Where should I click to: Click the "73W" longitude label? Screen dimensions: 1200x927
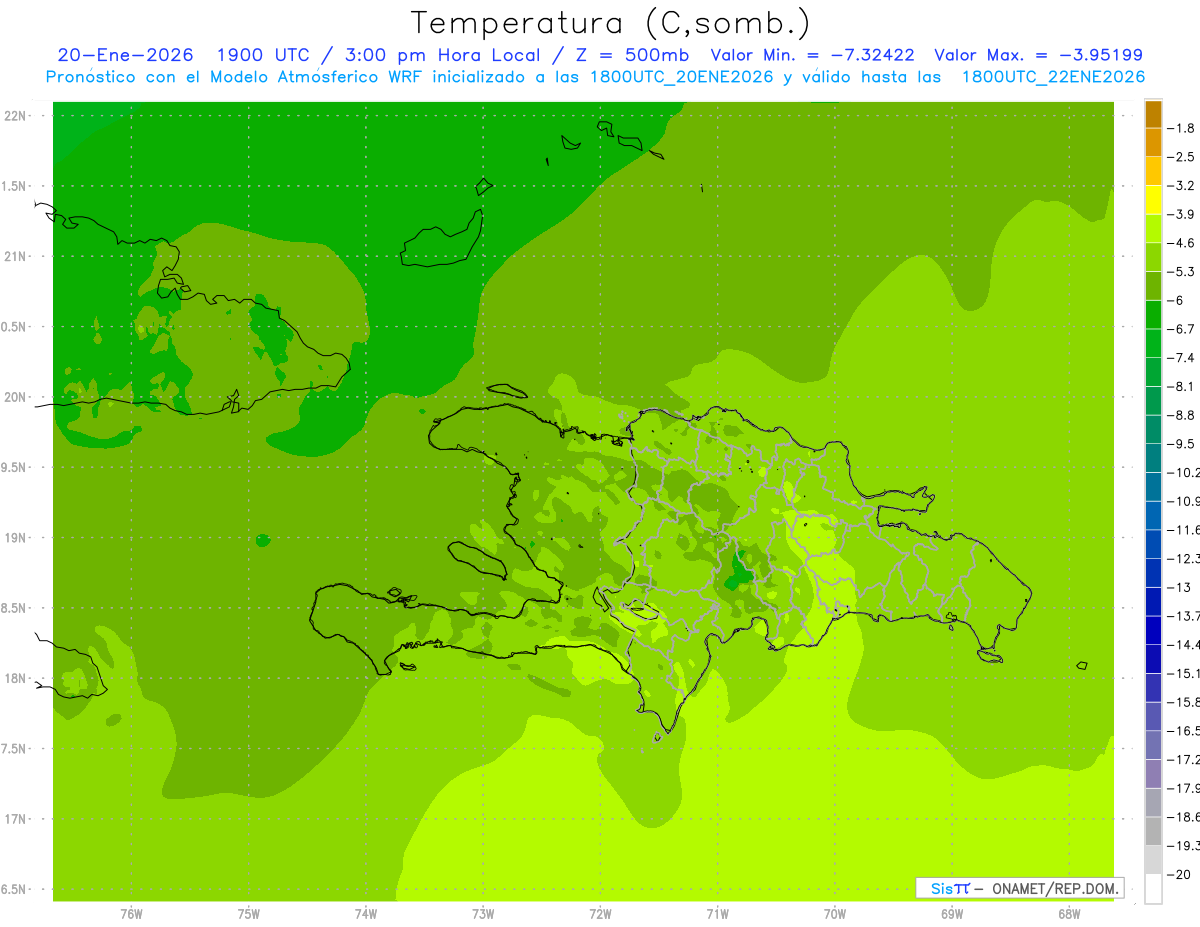tap(483, 913)
